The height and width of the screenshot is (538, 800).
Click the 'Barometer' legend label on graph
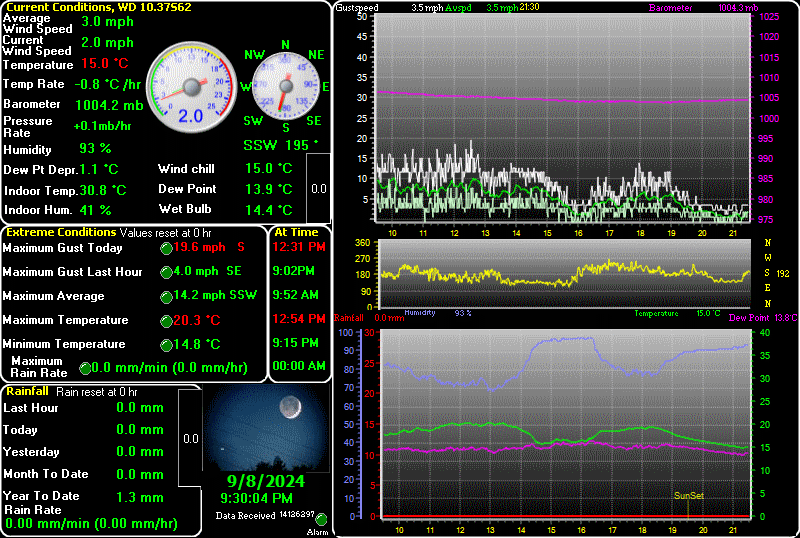pyautogui.click(x=670, y=8)
